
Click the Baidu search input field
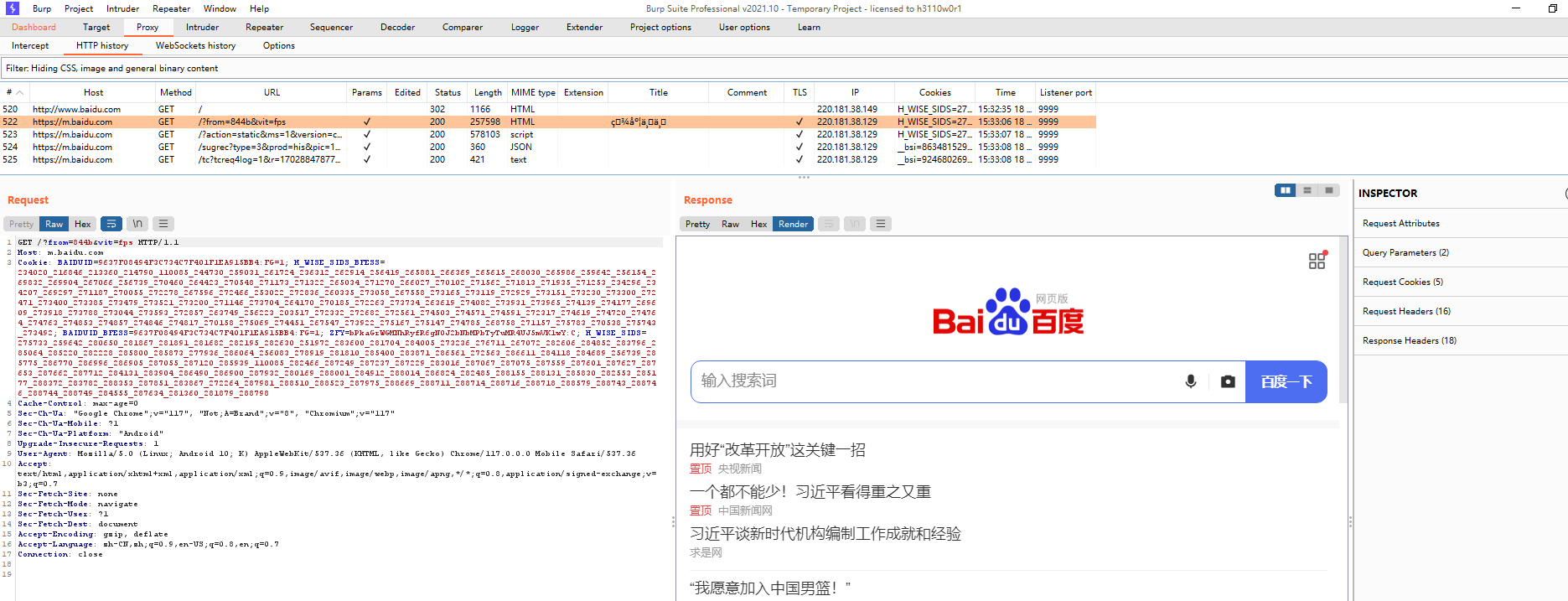click(x=930, y=381)
